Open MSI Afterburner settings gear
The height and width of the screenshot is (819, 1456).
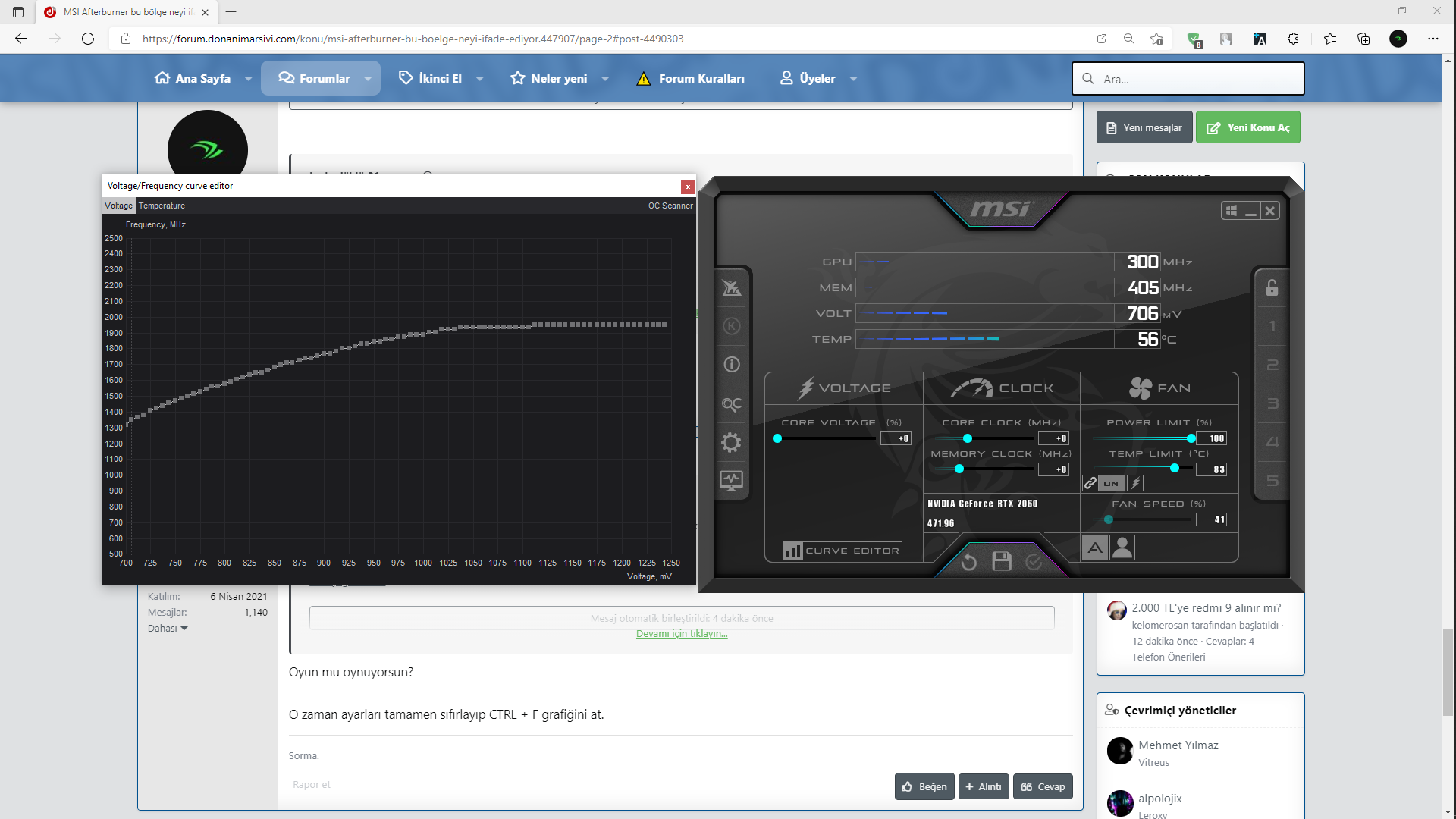[x=731, y=442]
